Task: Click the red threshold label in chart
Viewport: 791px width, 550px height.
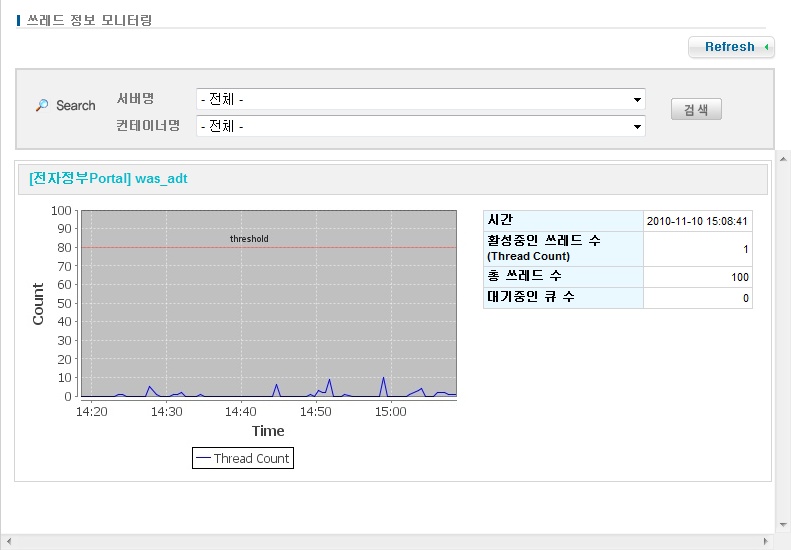Action: pos(249,239)
